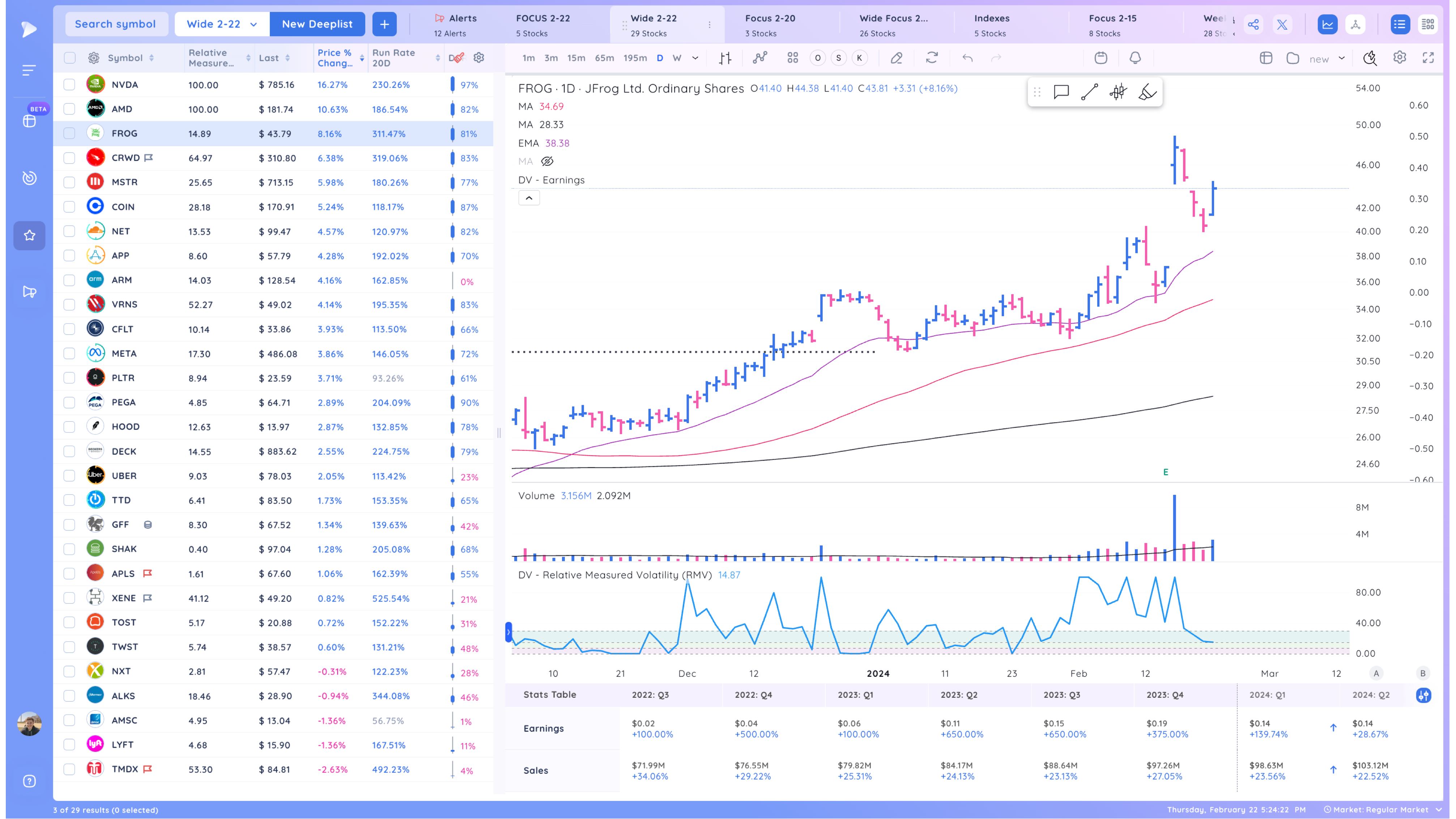Select the 1m timeframe
Viewport: 1456px width, 819px height.
(528, 58)
